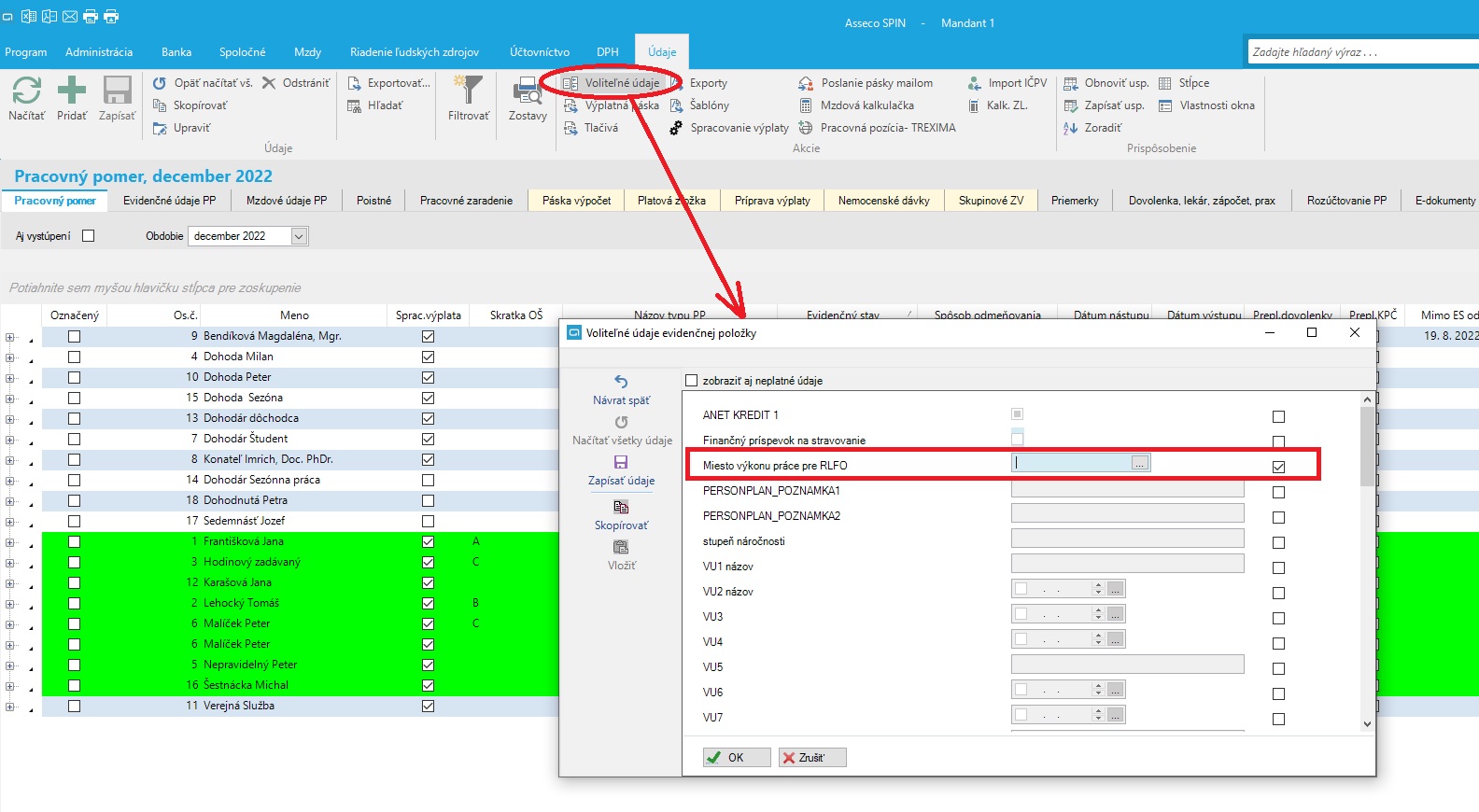Toggle zobraziť aj neplatné údaje checkbox
1479x812 pixels.
692,381
